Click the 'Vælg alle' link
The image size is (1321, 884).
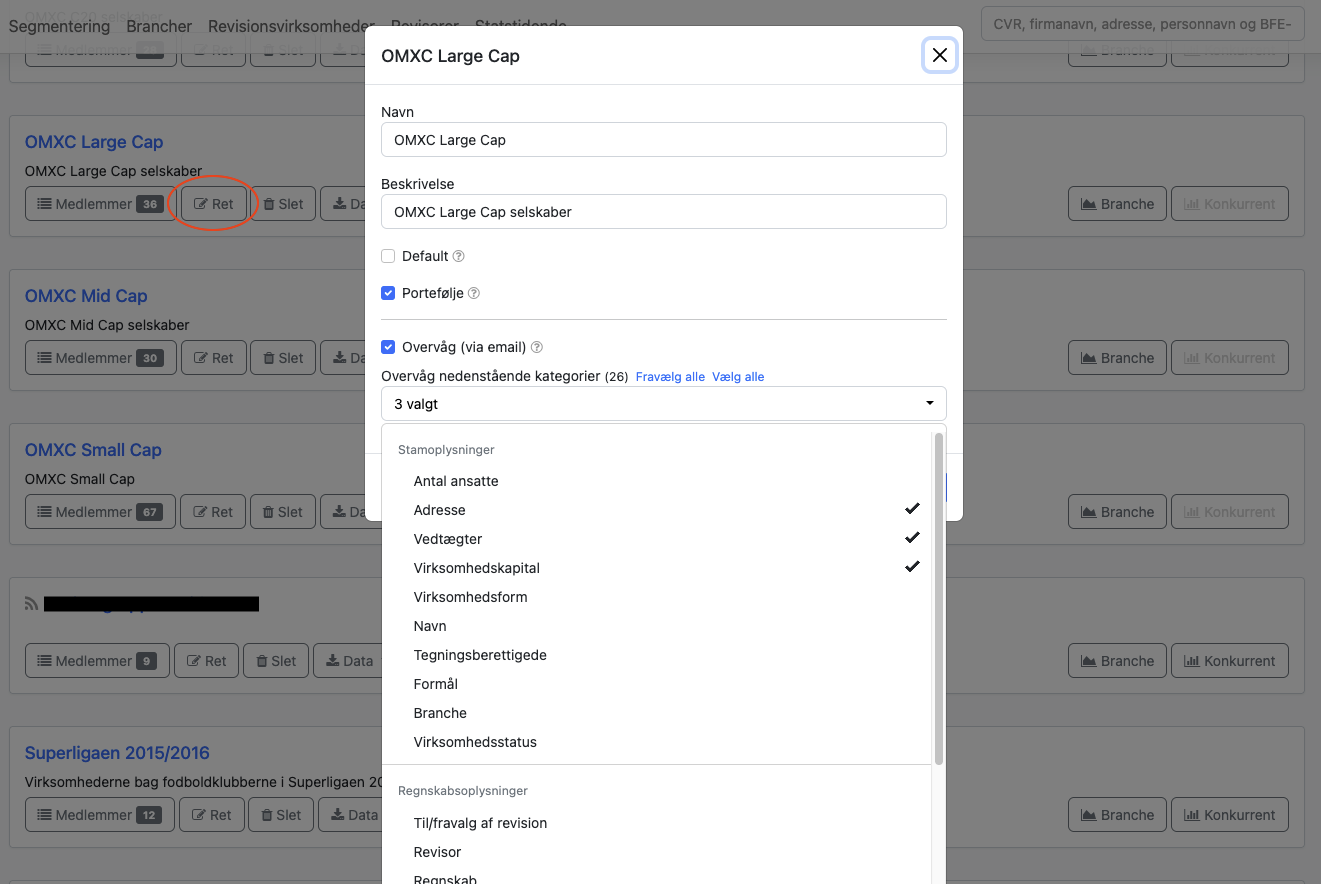pyautogui.click(x=738, y=377)
